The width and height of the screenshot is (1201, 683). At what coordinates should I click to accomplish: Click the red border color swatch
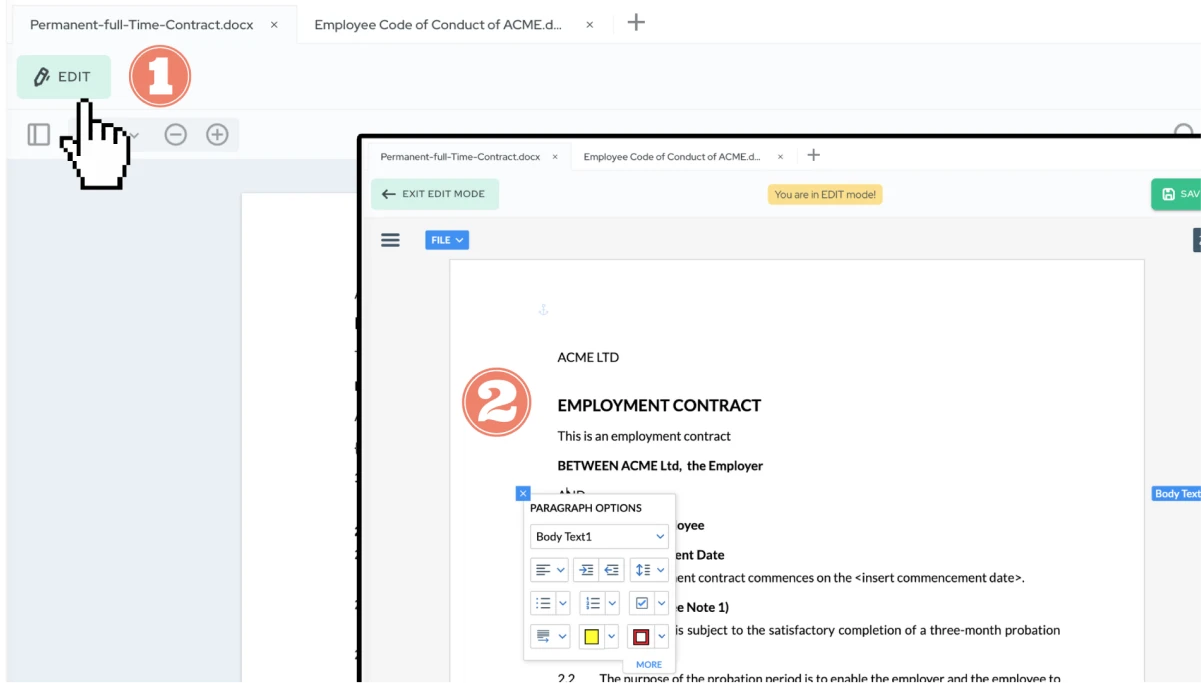coord(641,636)
